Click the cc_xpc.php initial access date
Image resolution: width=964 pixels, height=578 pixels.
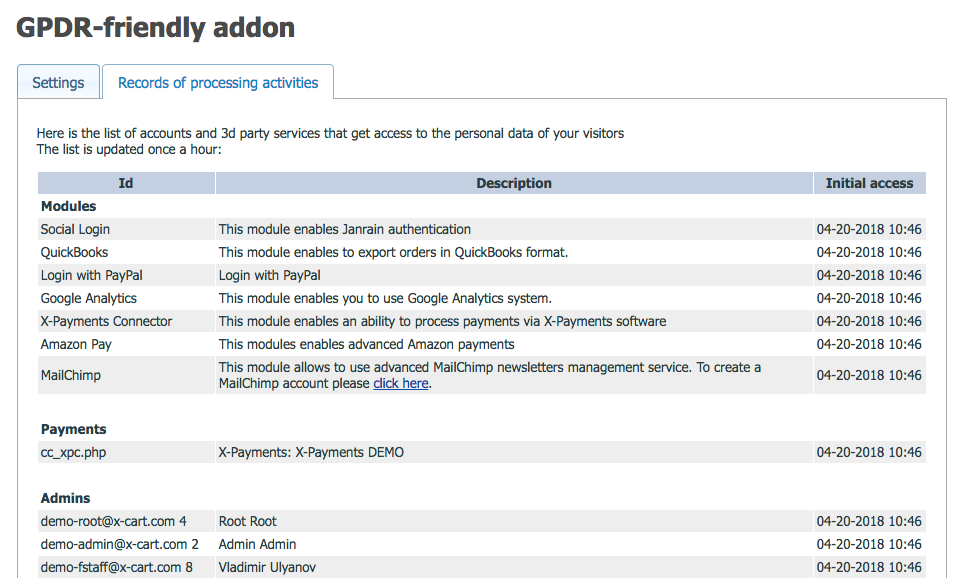[x=869, y=453]
